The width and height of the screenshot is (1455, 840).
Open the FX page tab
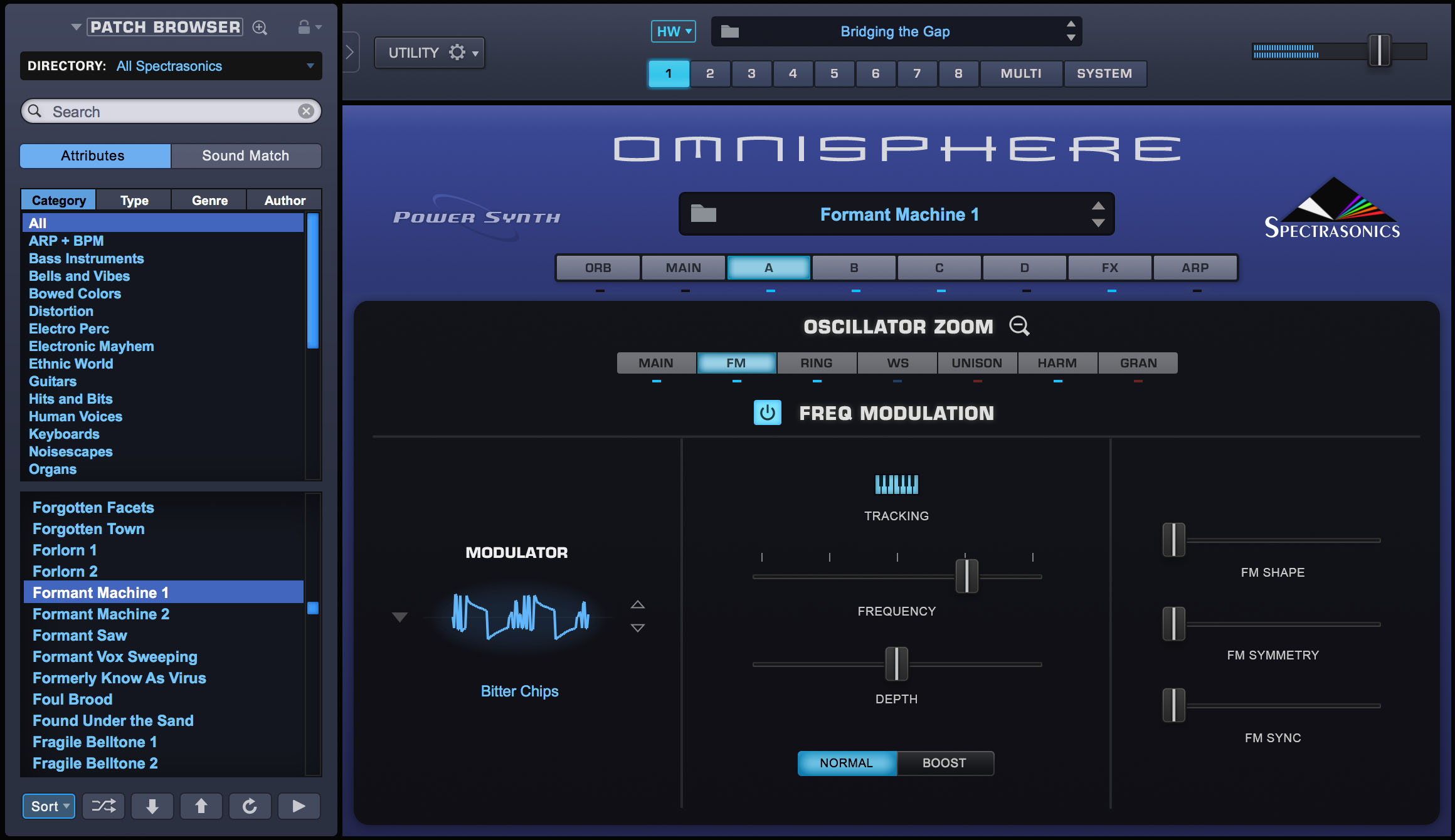[1109, 268]
